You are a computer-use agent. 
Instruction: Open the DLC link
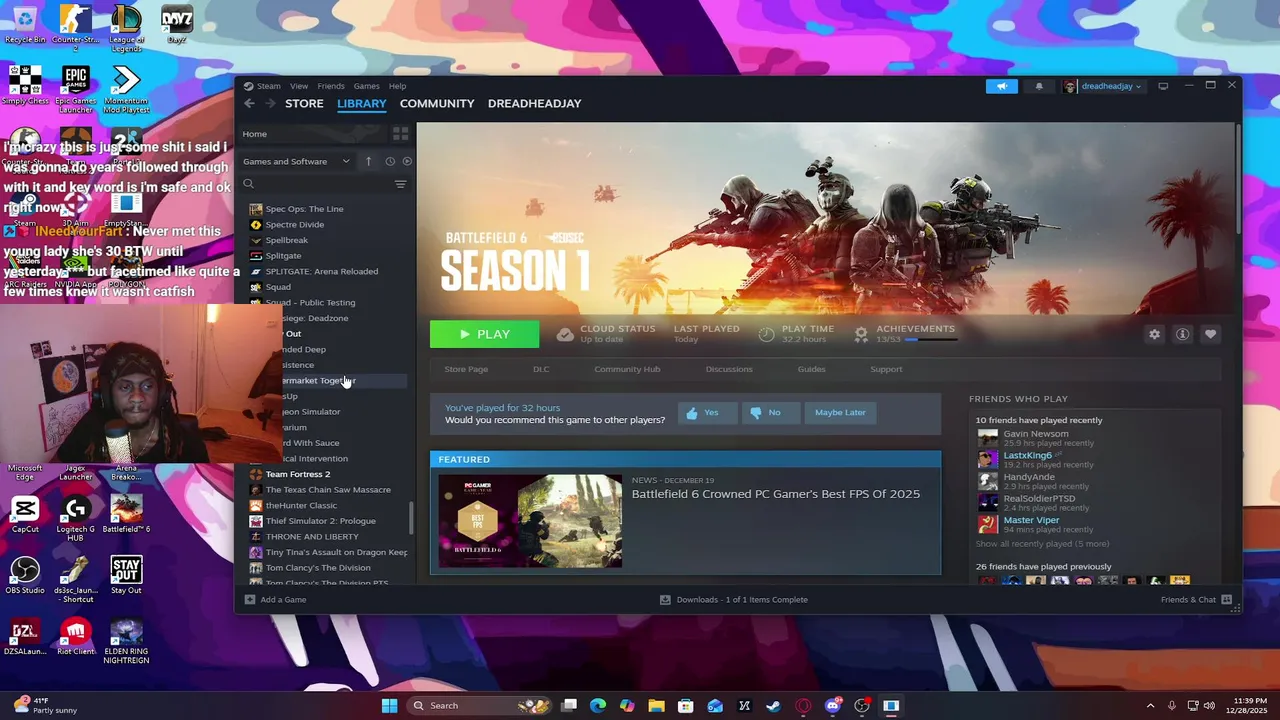click(541, 369)
